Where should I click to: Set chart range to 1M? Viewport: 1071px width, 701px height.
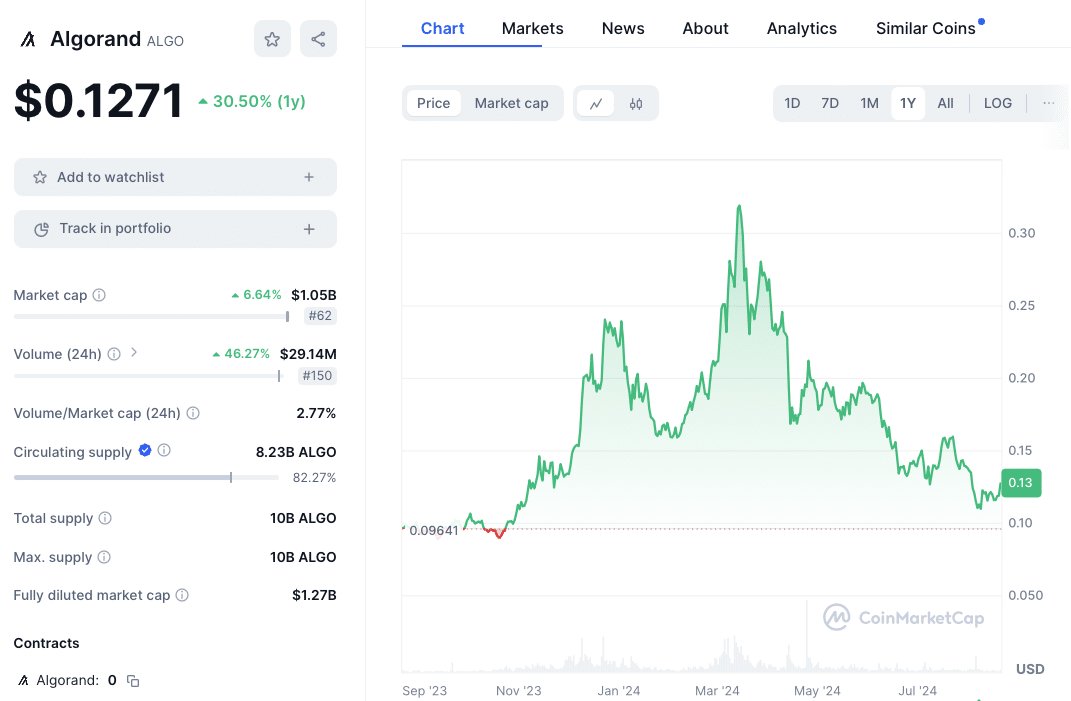[x=869, y=103]
